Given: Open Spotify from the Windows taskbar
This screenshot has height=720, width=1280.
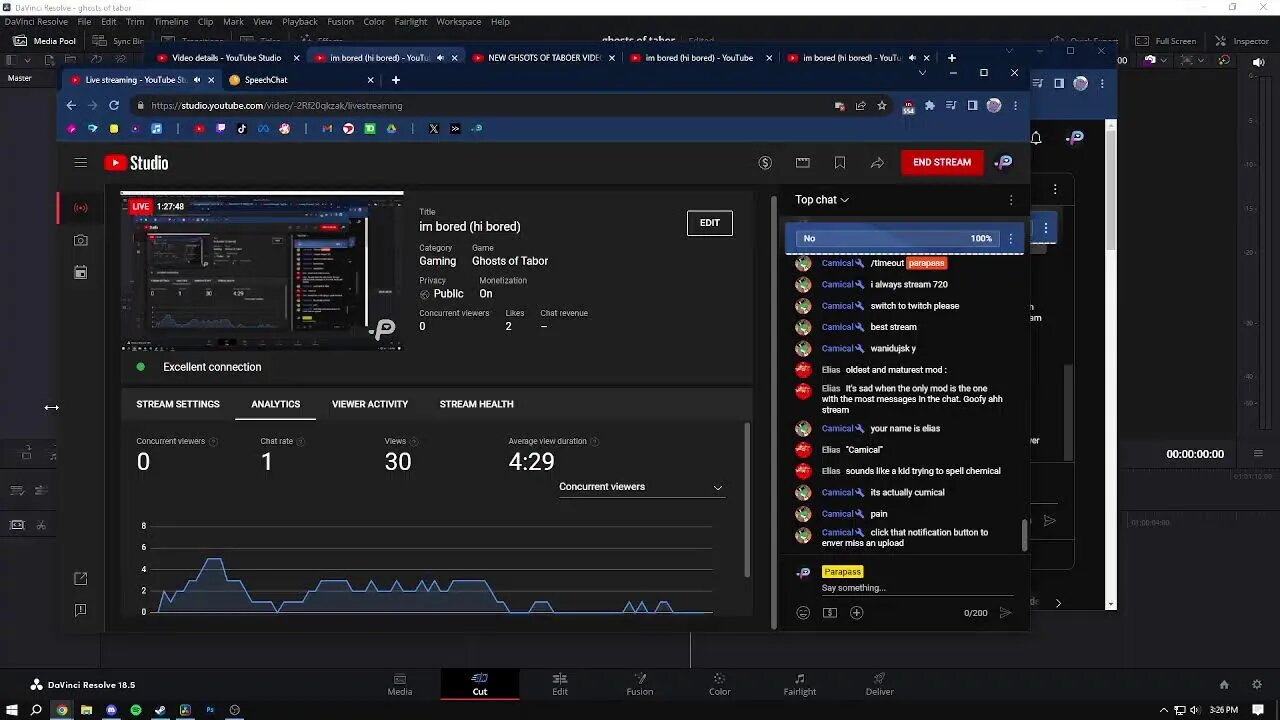Looking at the screenshot, I should pyautogui.click(x=136, y=710).
